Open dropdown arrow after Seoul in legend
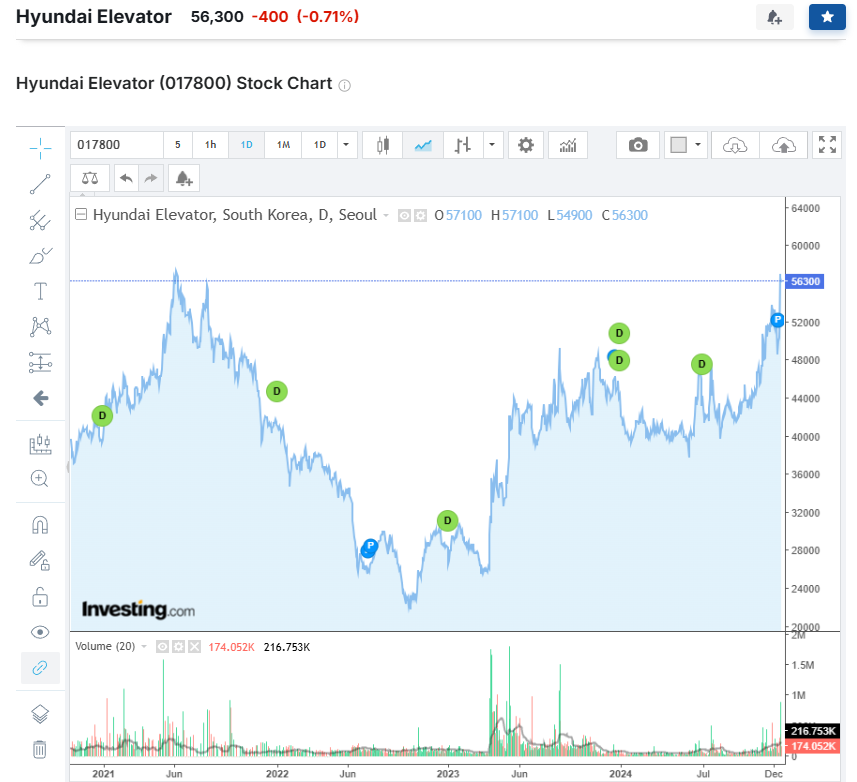This screenshot has height=782, width=857. (386, 215)
